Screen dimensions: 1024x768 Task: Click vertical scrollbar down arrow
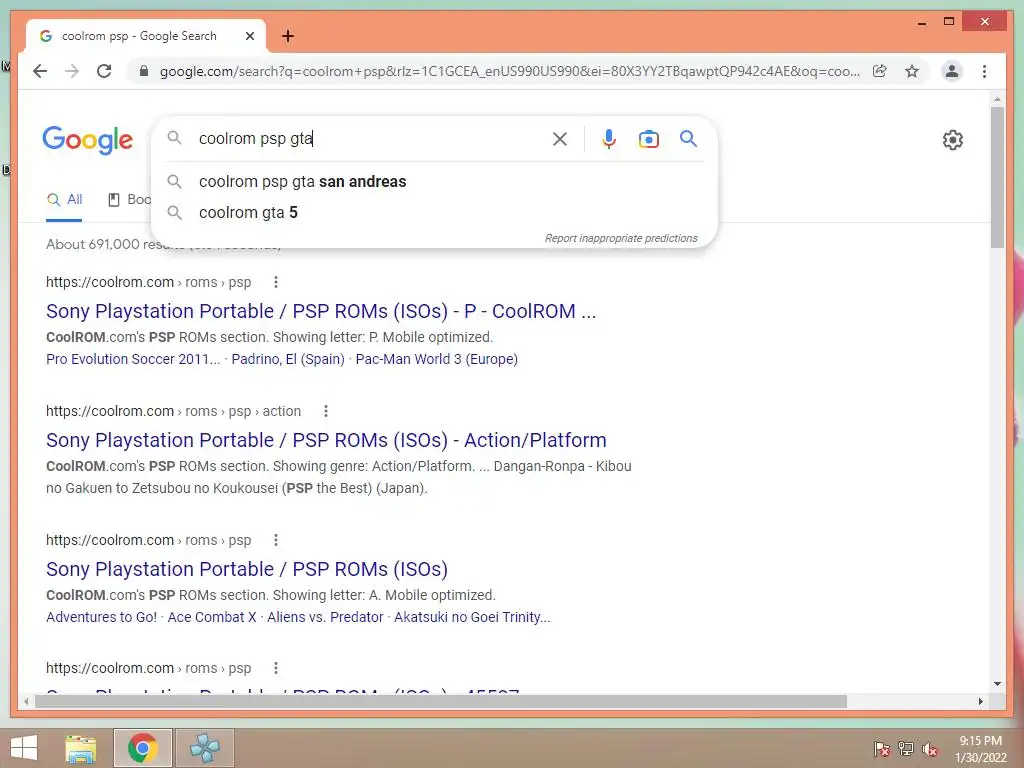(997, 684)
